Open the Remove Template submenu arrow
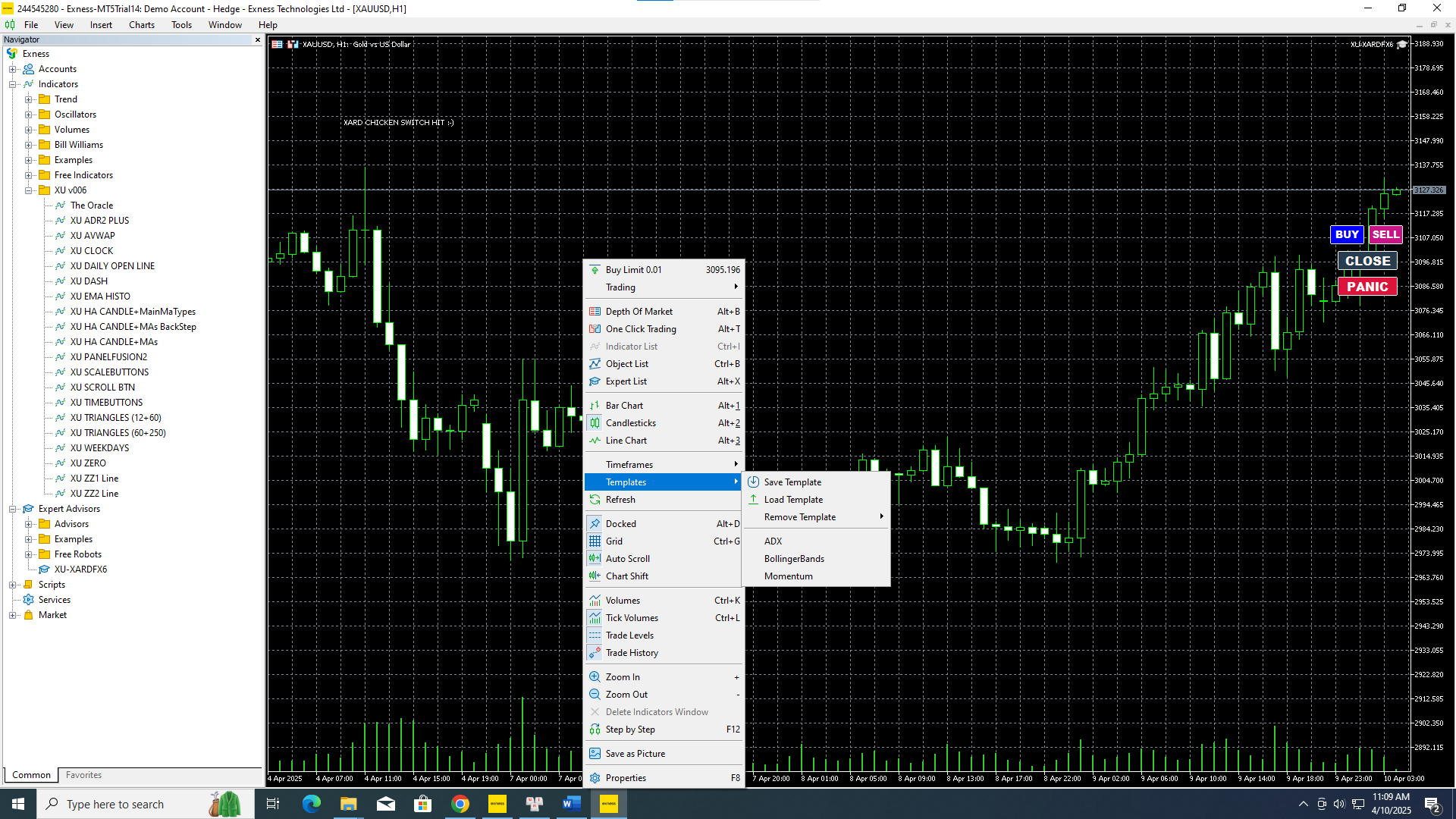This screenshot has width=1456, height=819. (881, 517)
